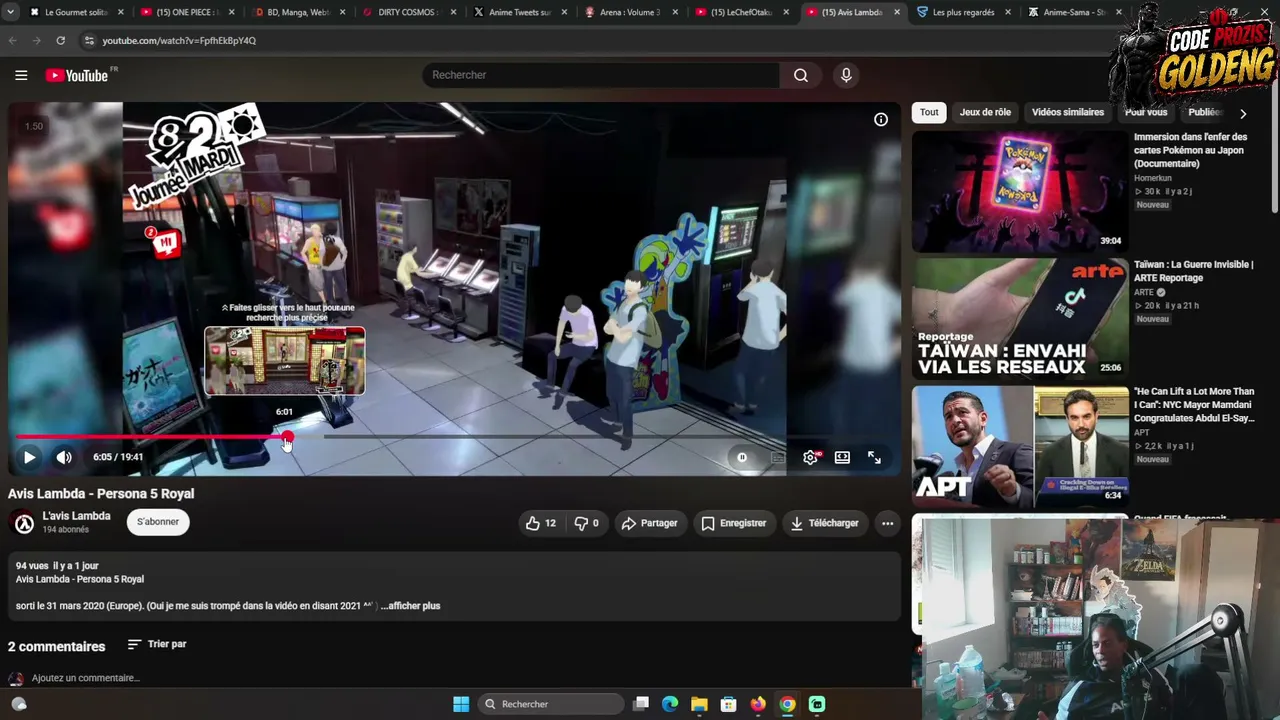Click the taskbar Rechercher search box

click(x=549, y=704)
